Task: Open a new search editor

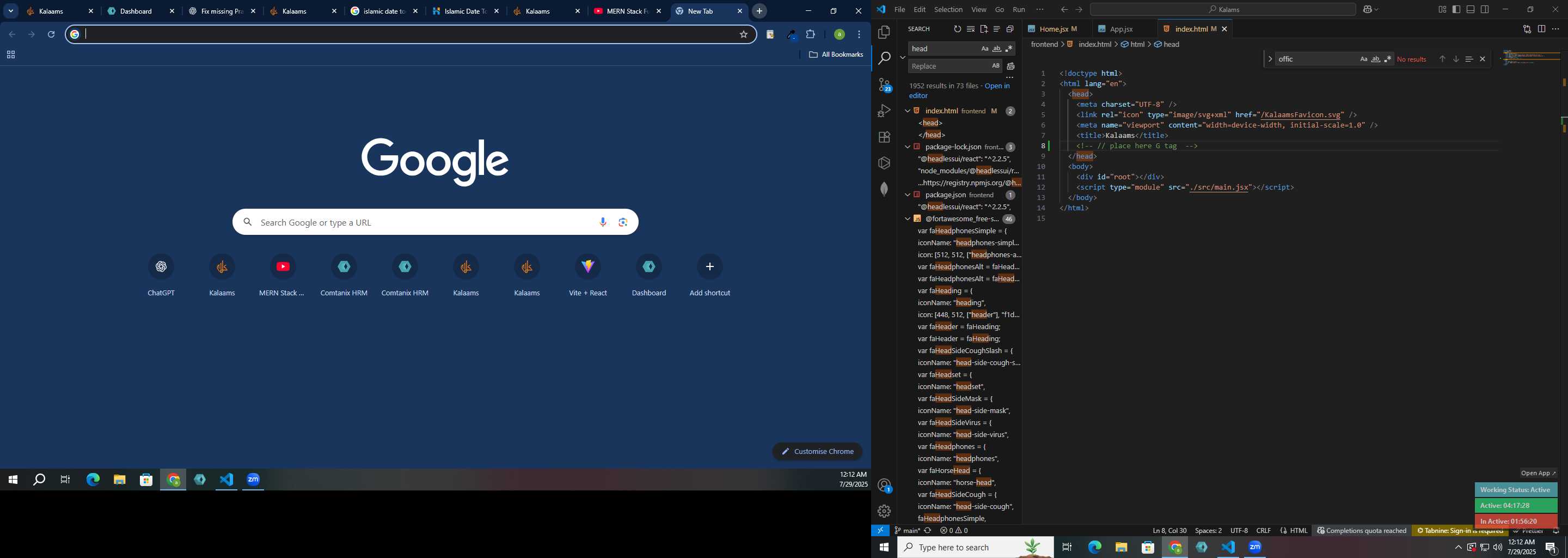Action: 984,29
